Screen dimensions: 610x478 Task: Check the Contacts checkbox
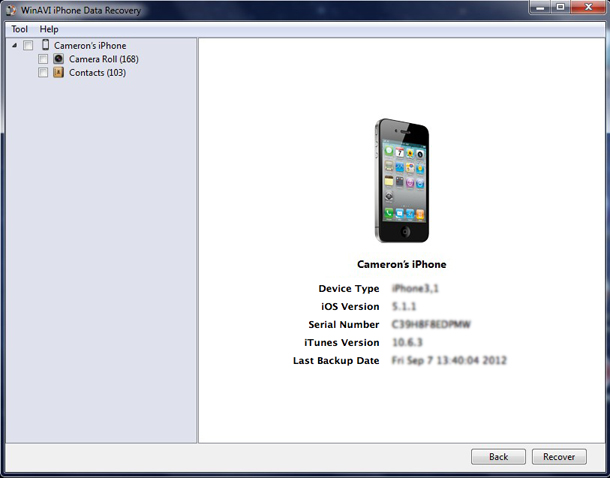tap(43, 73)
